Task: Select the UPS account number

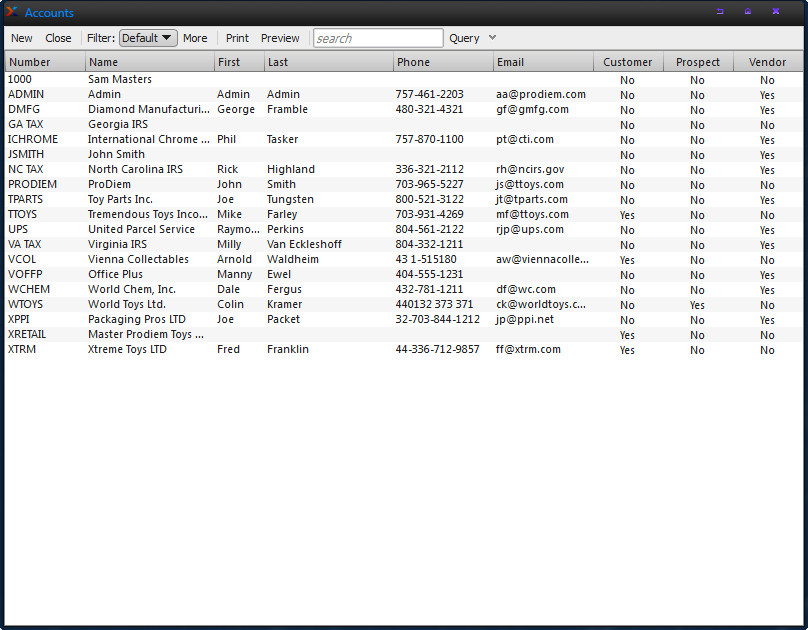Action: click(18, 229)
